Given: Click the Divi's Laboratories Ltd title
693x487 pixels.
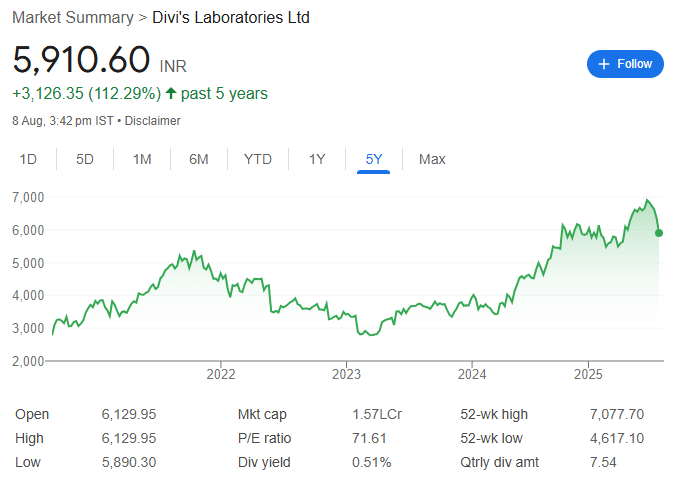Looking at the screenshot, I should 231,18.
